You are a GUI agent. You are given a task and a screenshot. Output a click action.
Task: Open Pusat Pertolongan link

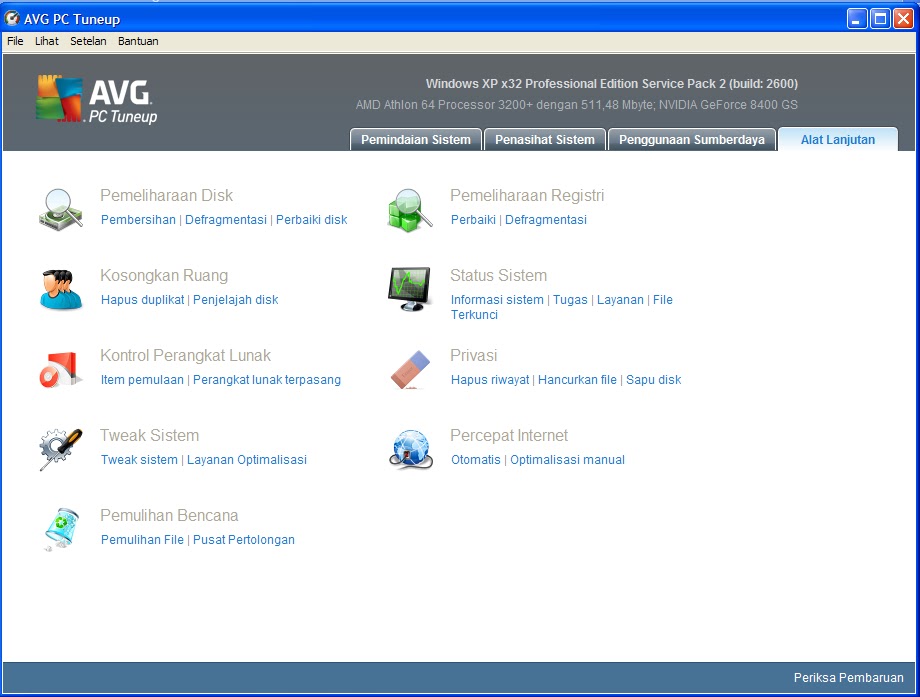tap(244, 540)
